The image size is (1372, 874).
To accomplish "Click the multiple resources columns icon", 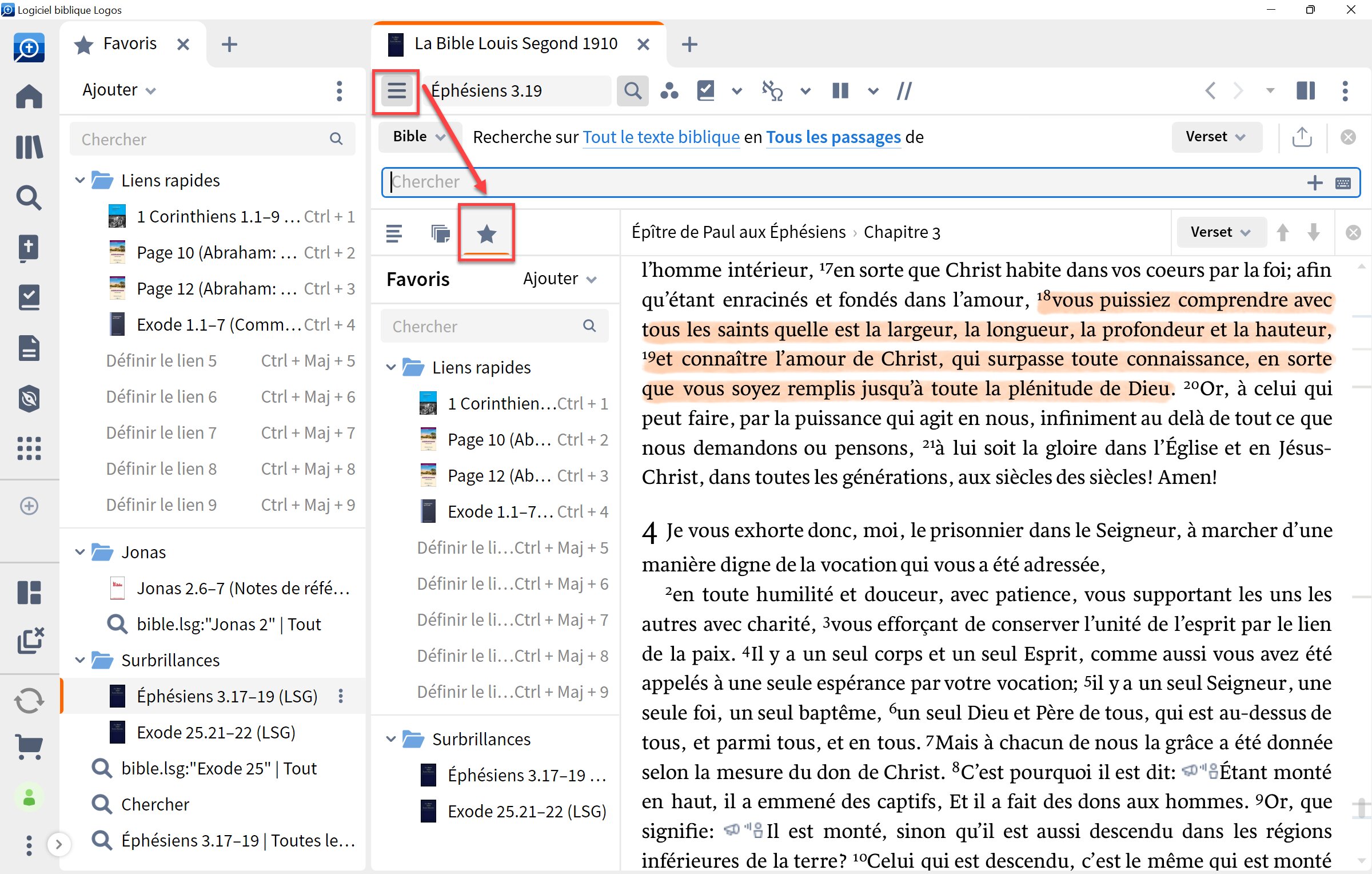I will pyautogui.click(x=840, y=91).
